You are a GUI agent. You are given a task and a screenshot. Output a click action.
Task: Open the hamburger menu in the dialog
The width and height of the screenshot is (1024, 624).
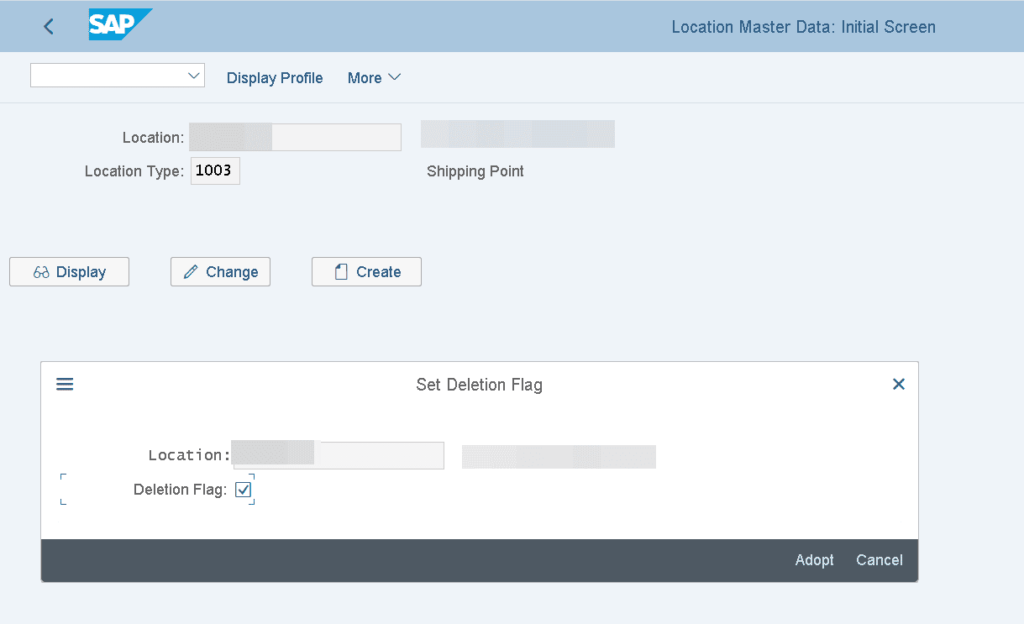(x=65, y=384)
